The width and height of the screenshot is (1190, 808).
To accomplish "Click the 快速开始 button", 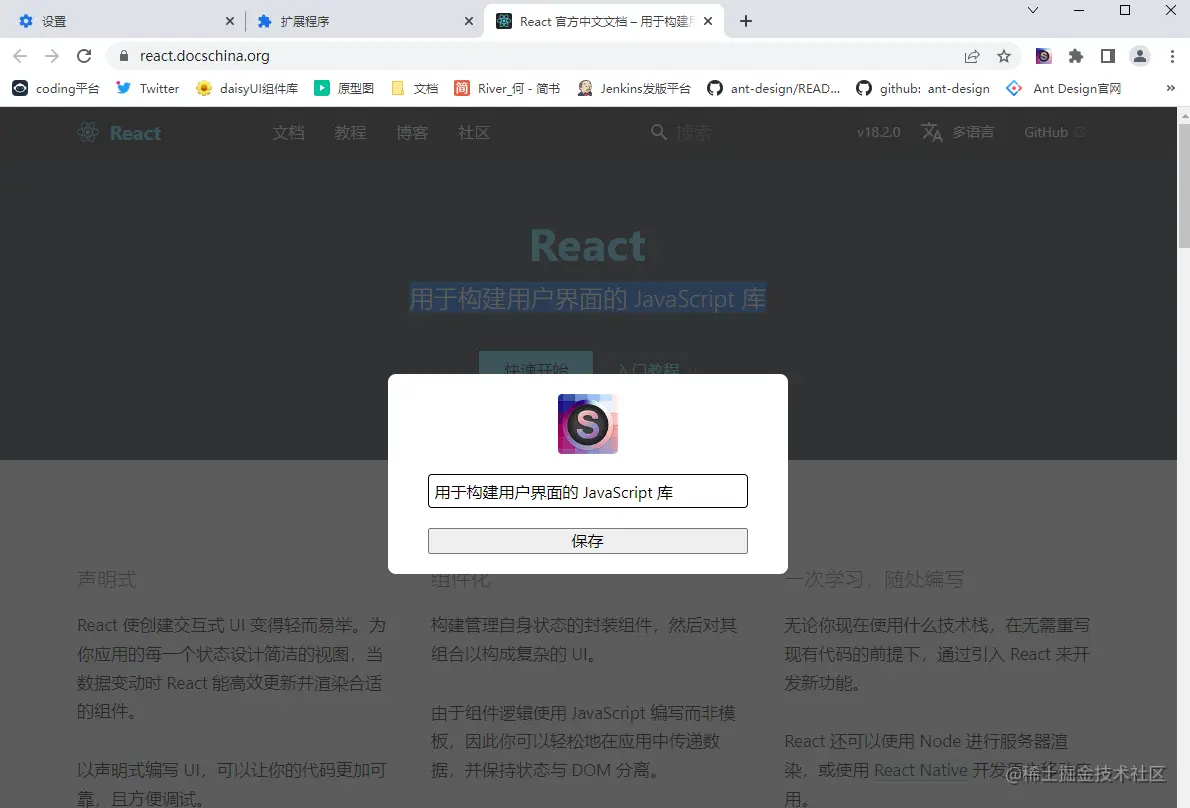I will (x=536, y=363).
